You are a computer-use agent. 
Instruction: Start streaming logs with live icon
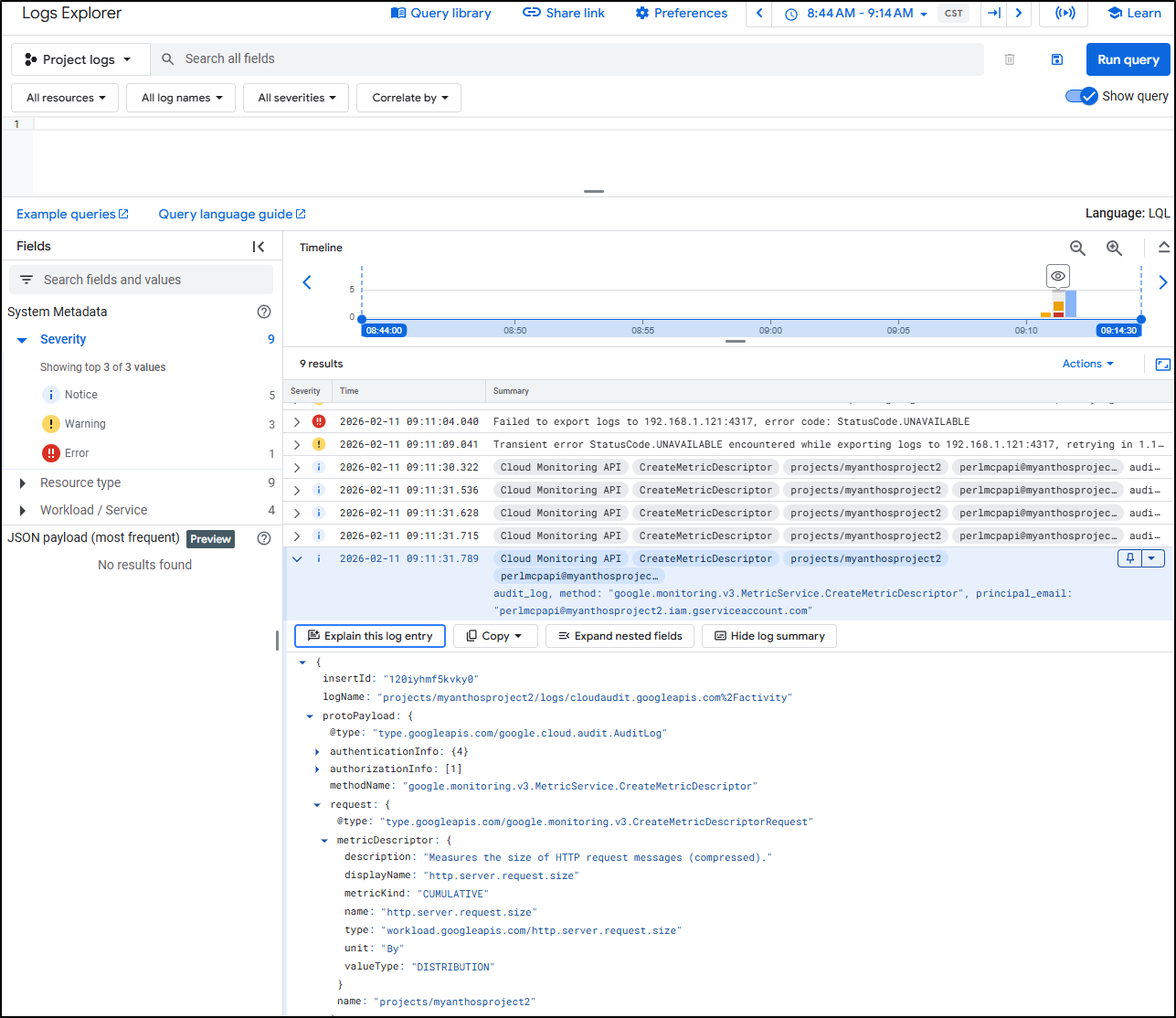(1064, 14)
